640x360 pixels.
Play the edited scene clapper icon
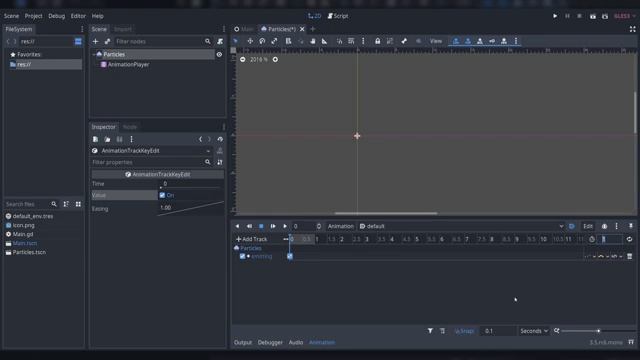pos(593,16)
